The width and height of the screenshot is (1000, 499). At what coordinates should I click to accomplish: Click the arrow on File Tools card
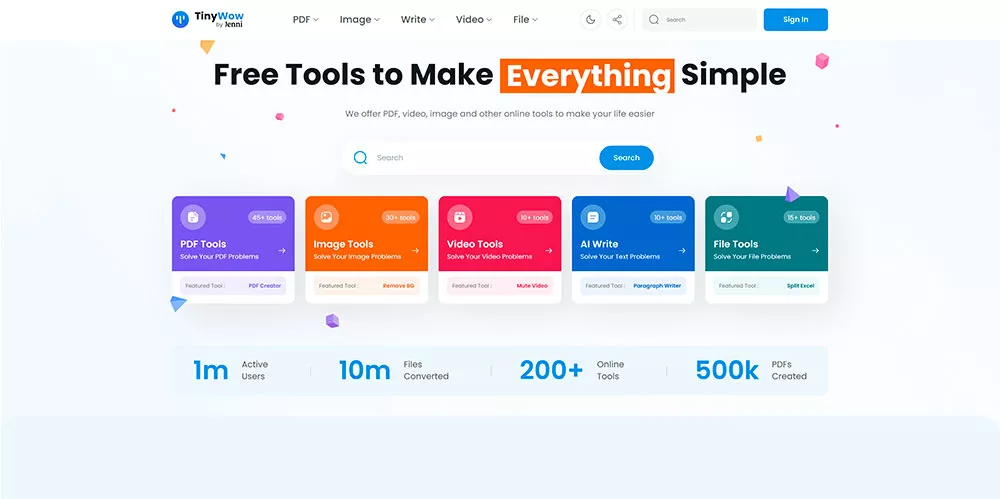(815, 251)
